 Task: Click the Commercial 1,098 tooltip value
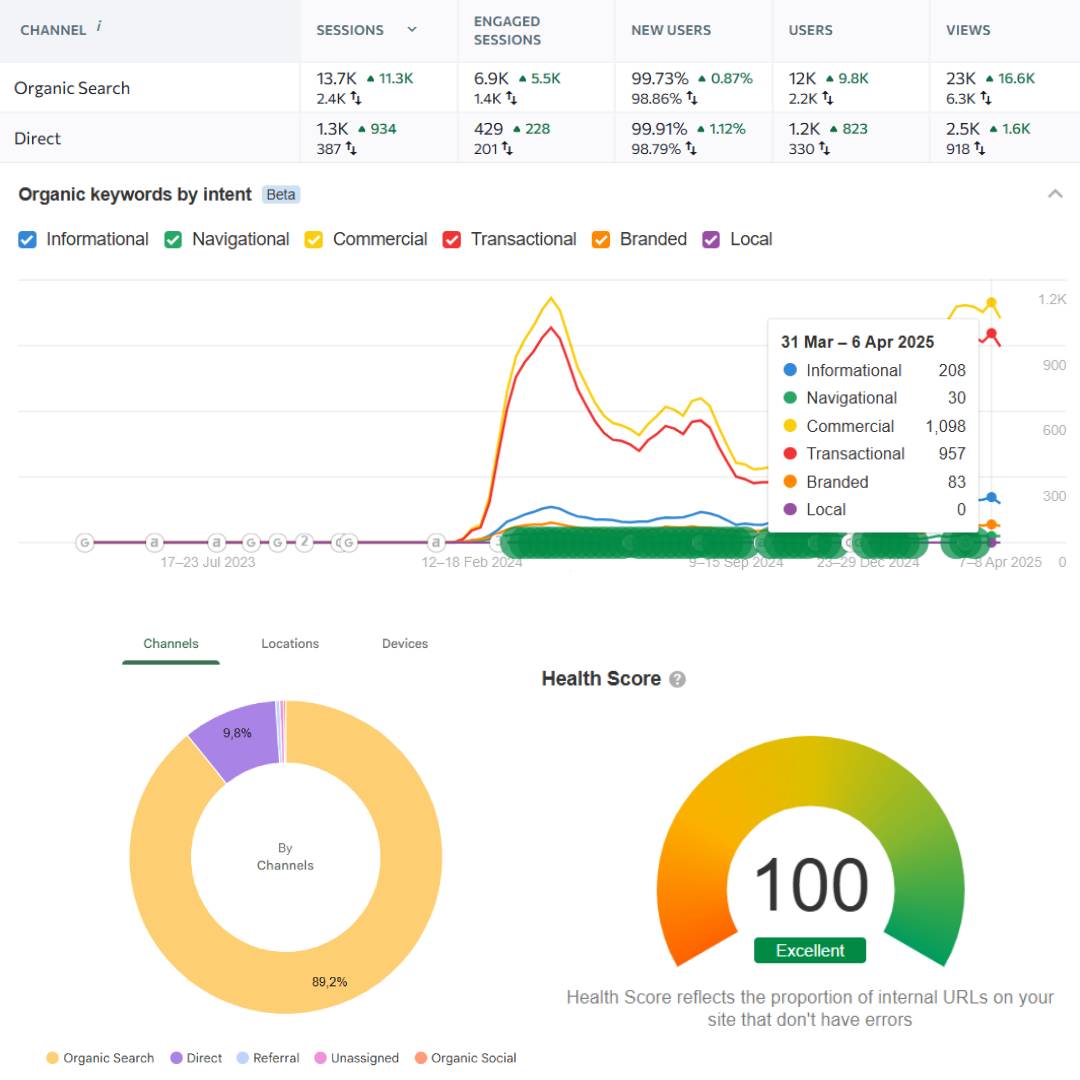pyautogui.click(x=945, y=426)
